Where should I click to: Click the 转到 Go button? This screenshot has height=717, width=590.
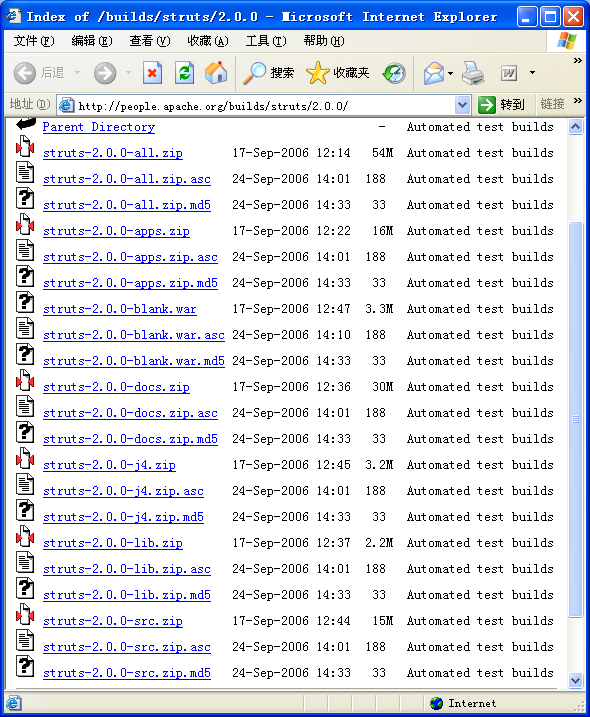point(501,105)
